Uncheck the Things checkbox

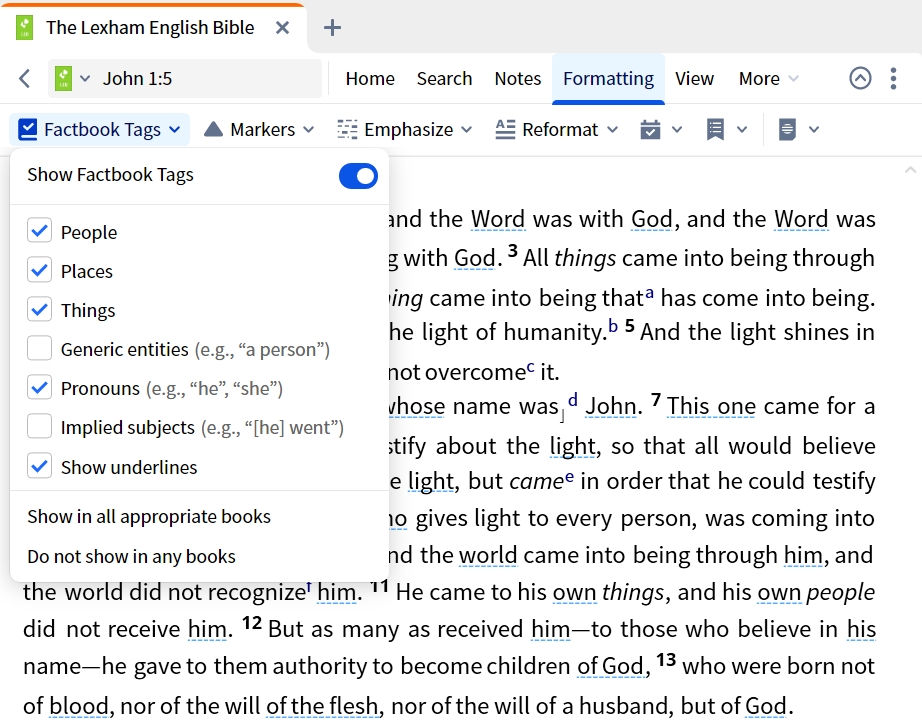click(x=39, y=309)
